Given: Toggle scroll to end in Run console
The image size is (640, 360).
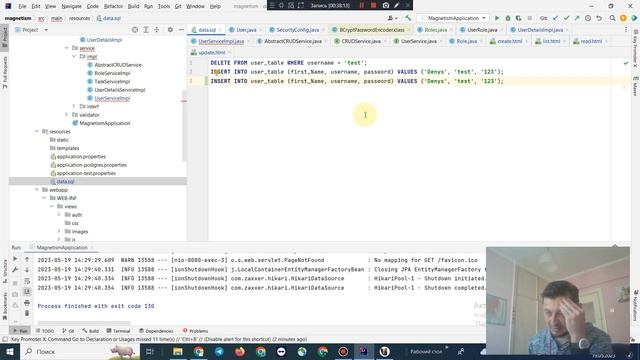Looking at the screenshot, I should [x=27, y=291].
